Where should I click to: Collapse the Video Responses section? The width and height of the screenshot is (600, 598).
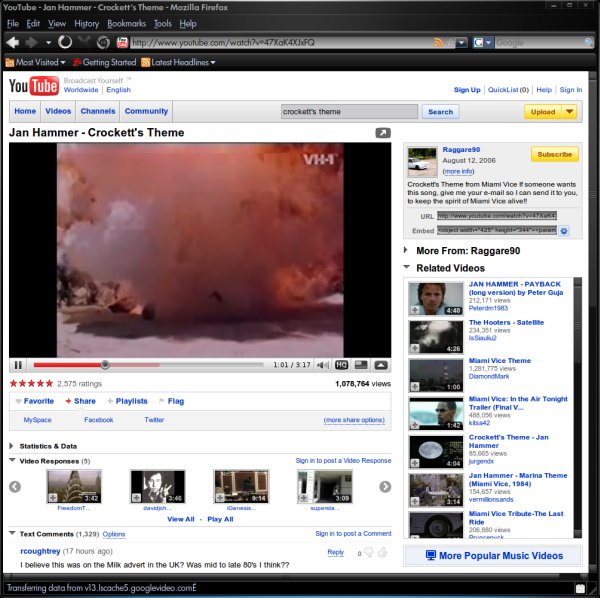(x=12, y=460)
